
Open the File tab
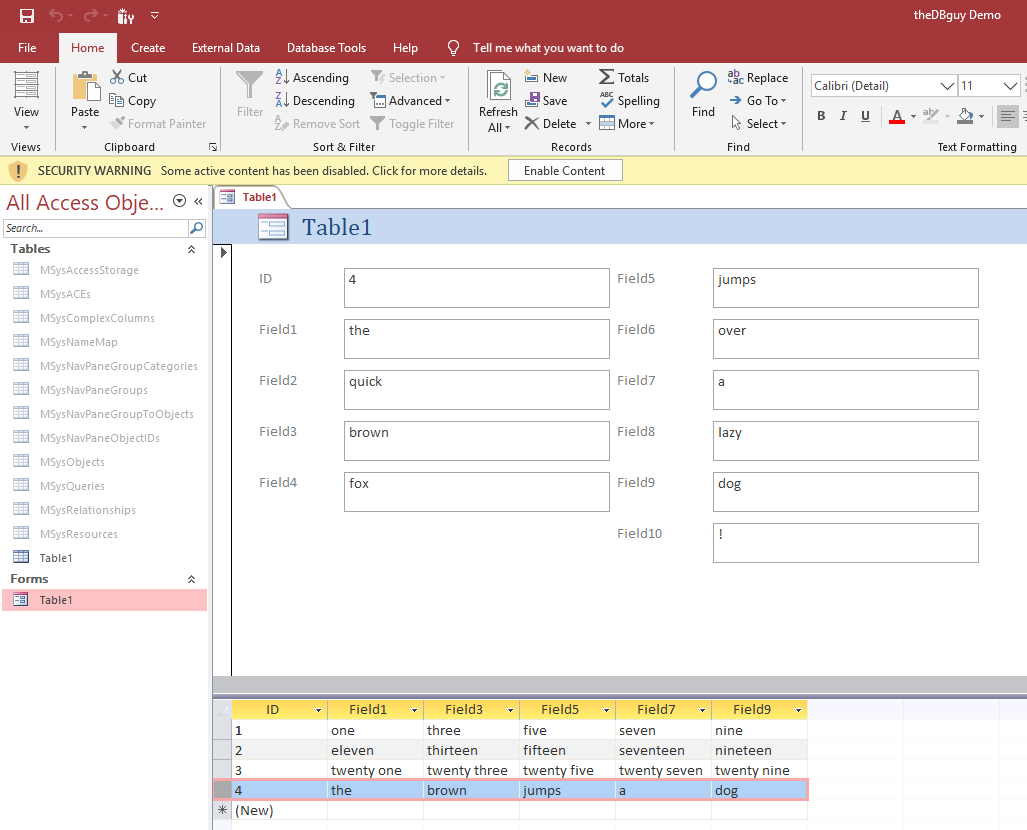(x=27, y=48)
